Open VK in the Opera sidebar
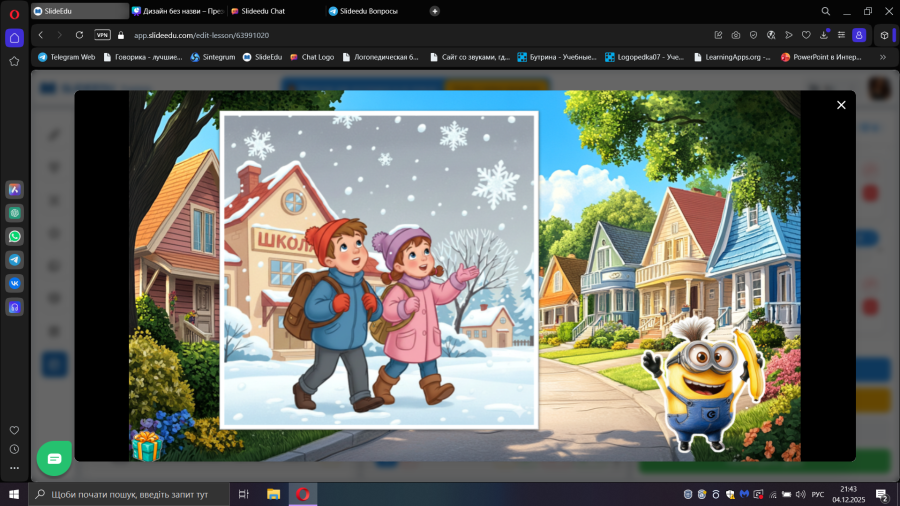Screen dimensions: 900x506 [x=15, y=283]
